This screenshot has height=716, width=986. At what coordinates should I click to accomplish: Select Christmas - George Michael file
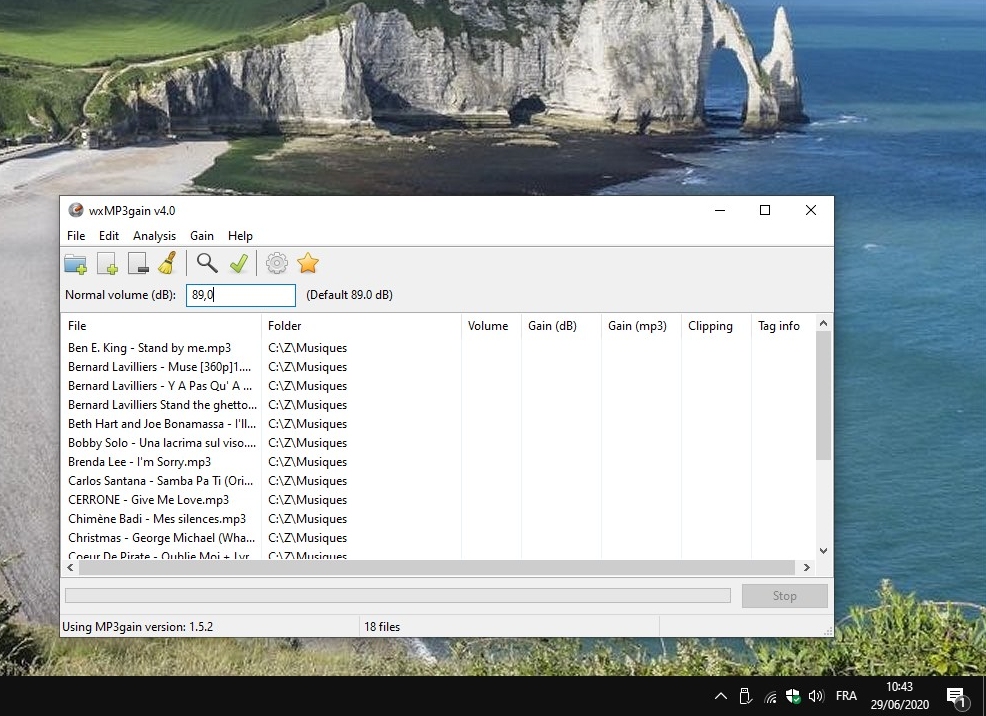coord(162,537)
